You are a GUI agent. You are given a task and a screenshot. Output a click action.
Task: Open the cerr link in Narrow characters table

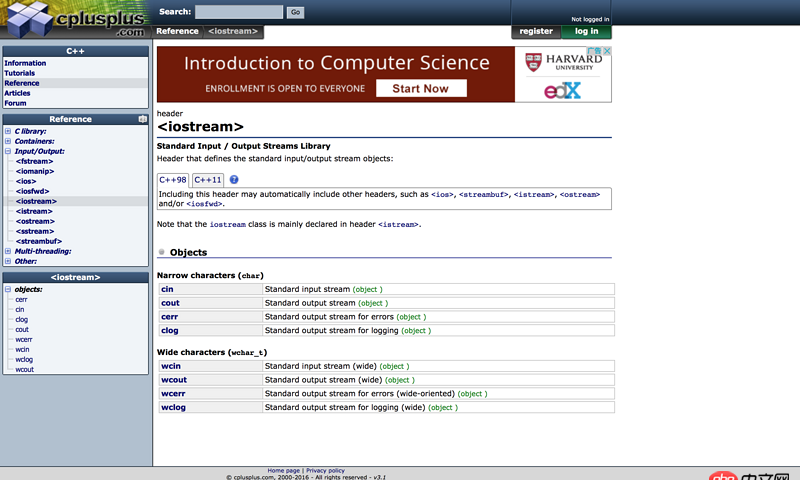(x=169, y=317)
